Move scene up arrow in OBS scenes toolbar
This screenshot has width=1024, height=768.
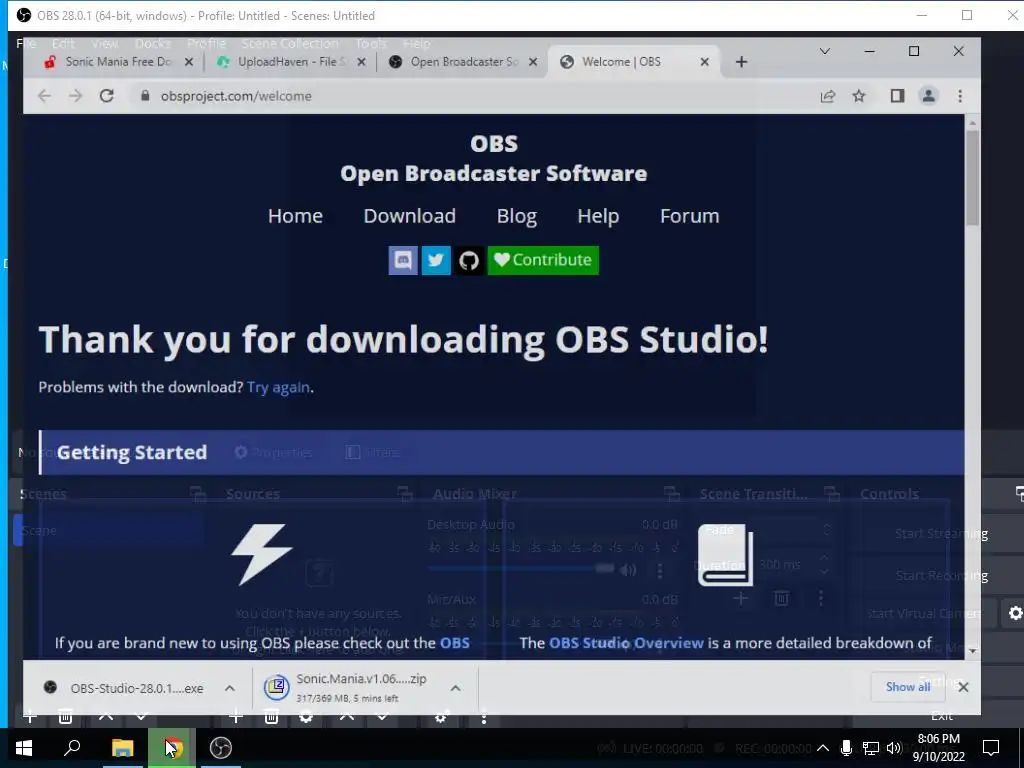[106, 716]
